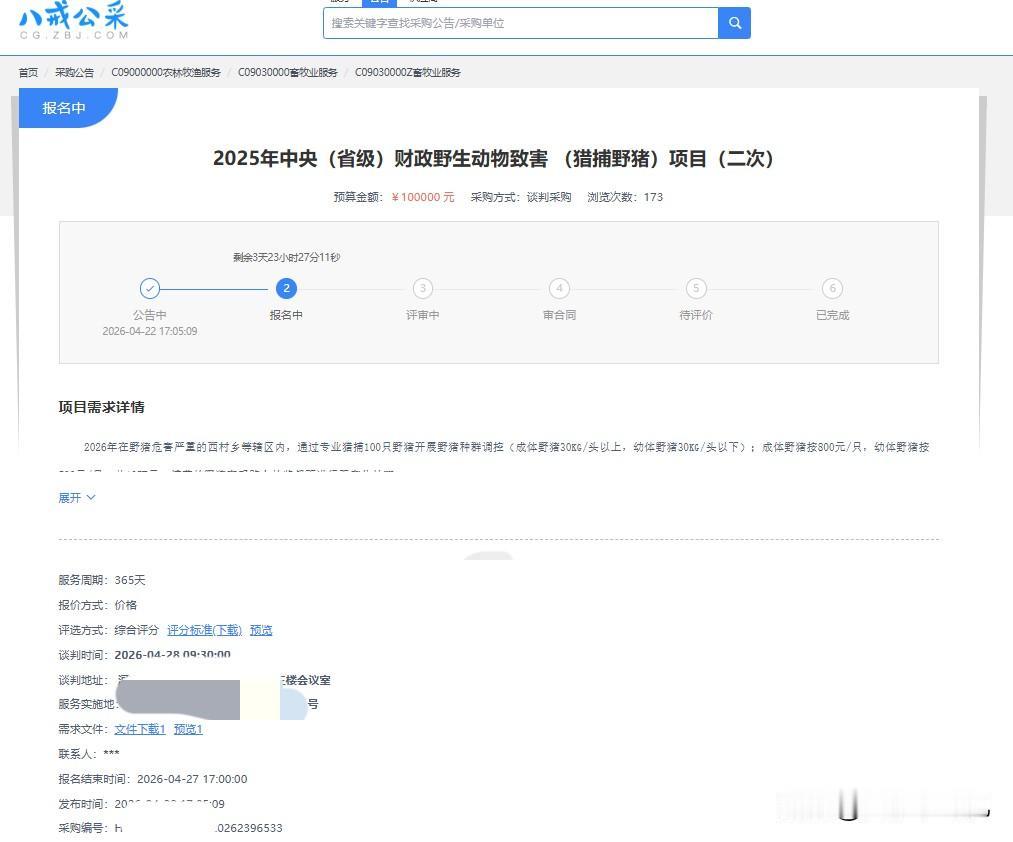This screenshot has width=1013, height=842.
Task: Open 采购公告 breadcrumb link
Action: [x=74, y=72]
